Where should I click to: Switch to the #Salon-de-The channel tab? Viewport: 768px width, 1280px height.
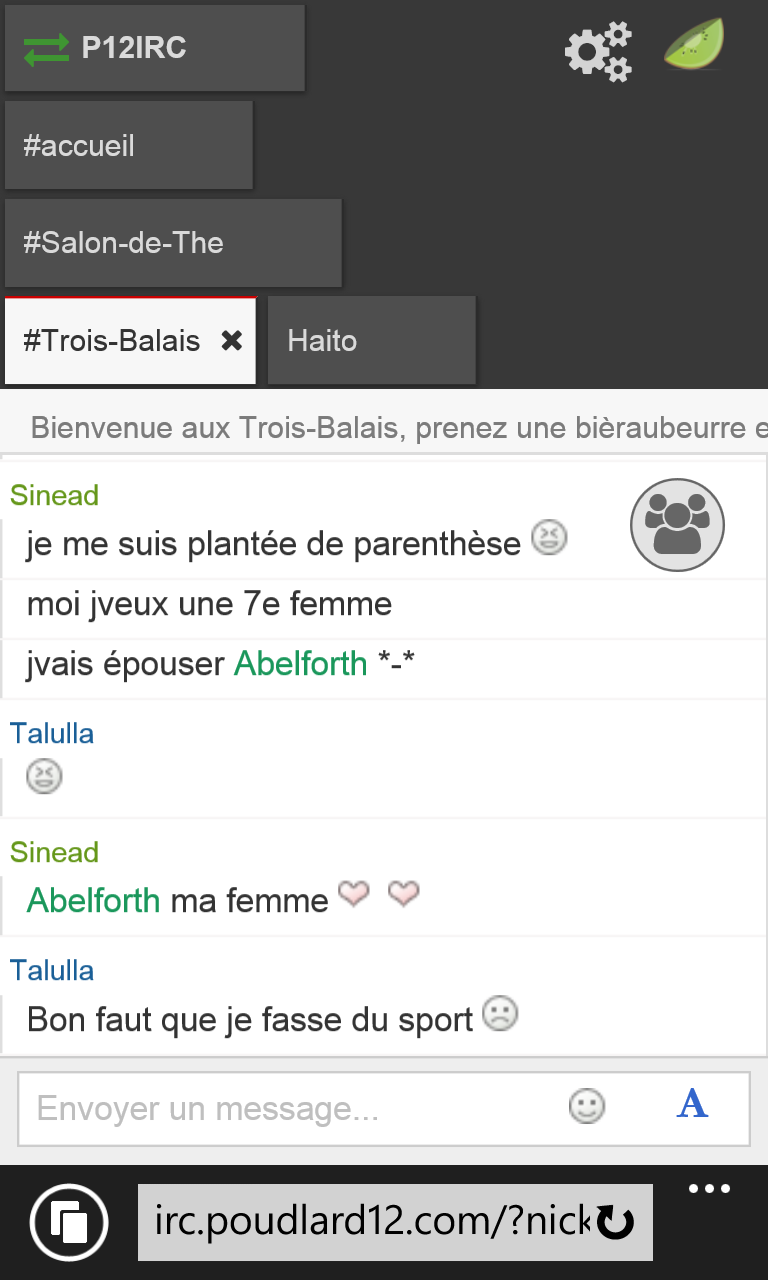172,243
